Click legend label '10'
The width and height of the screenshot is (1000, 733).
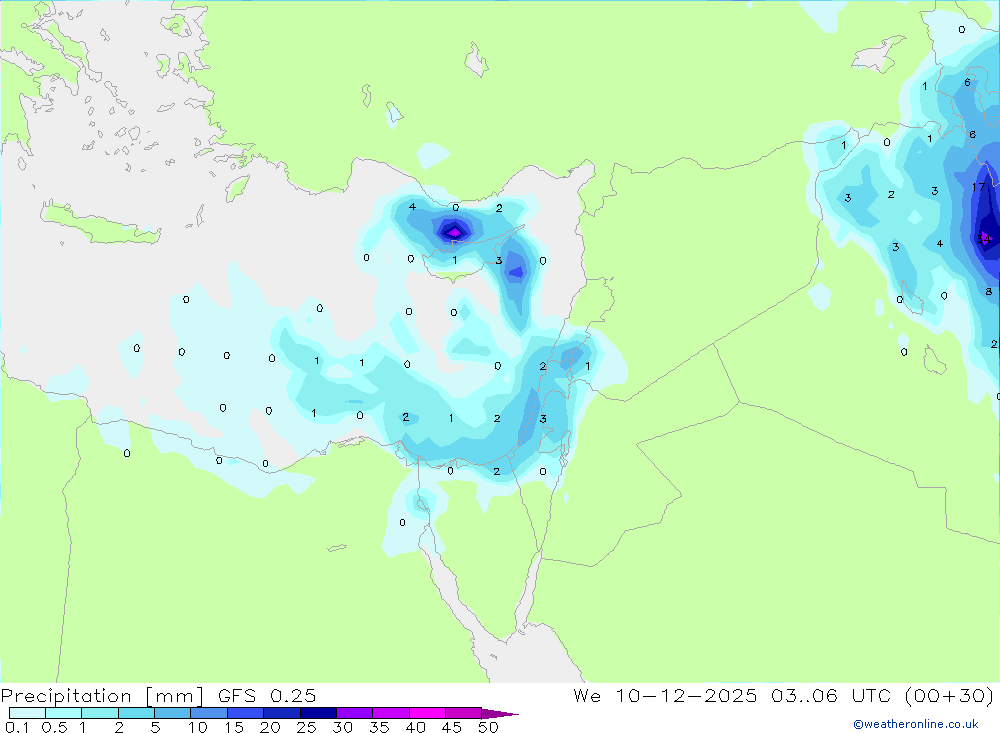[x=198, y=727]
